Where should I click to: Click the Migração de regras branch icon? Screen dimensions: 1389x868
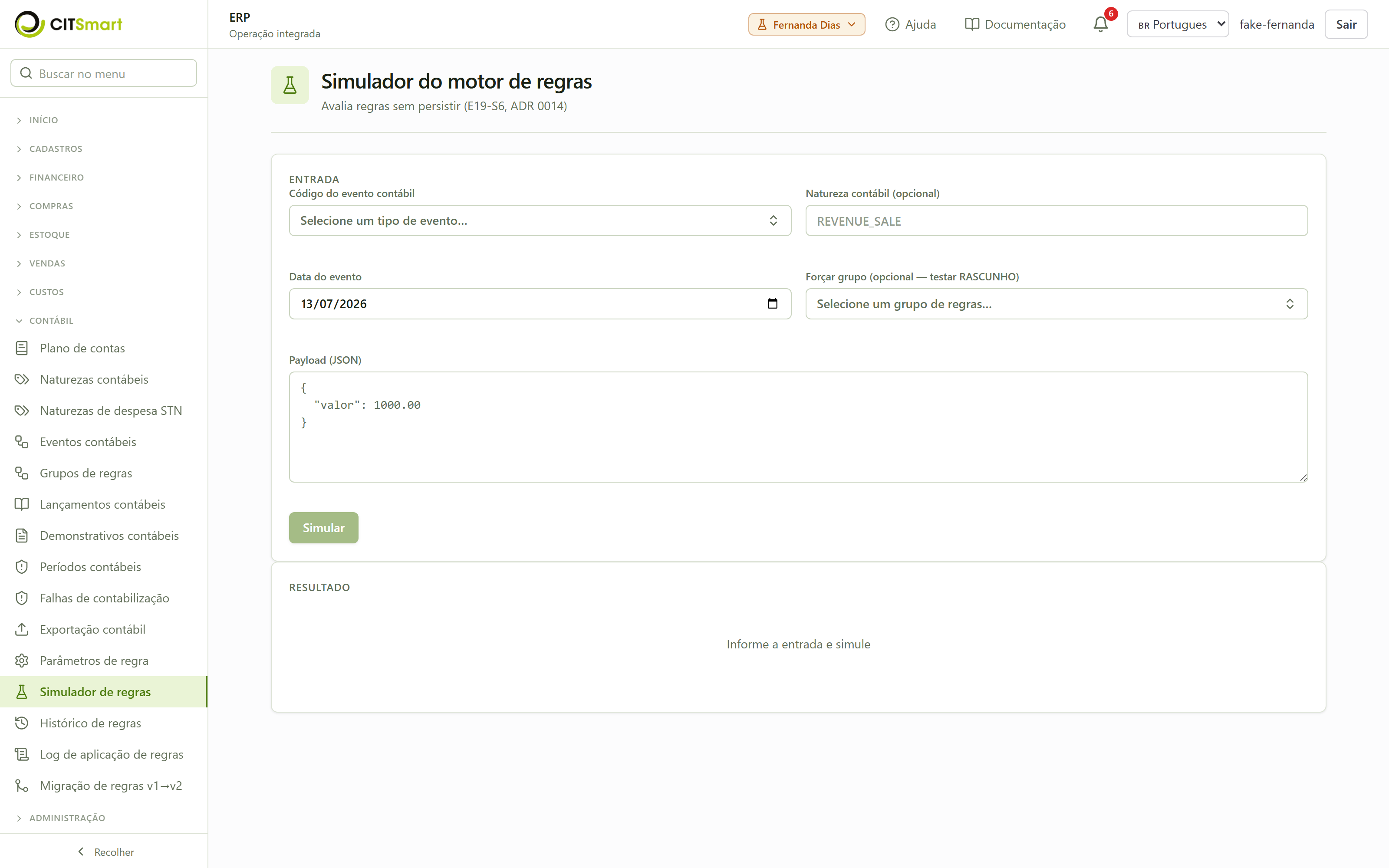pos(22,786)
